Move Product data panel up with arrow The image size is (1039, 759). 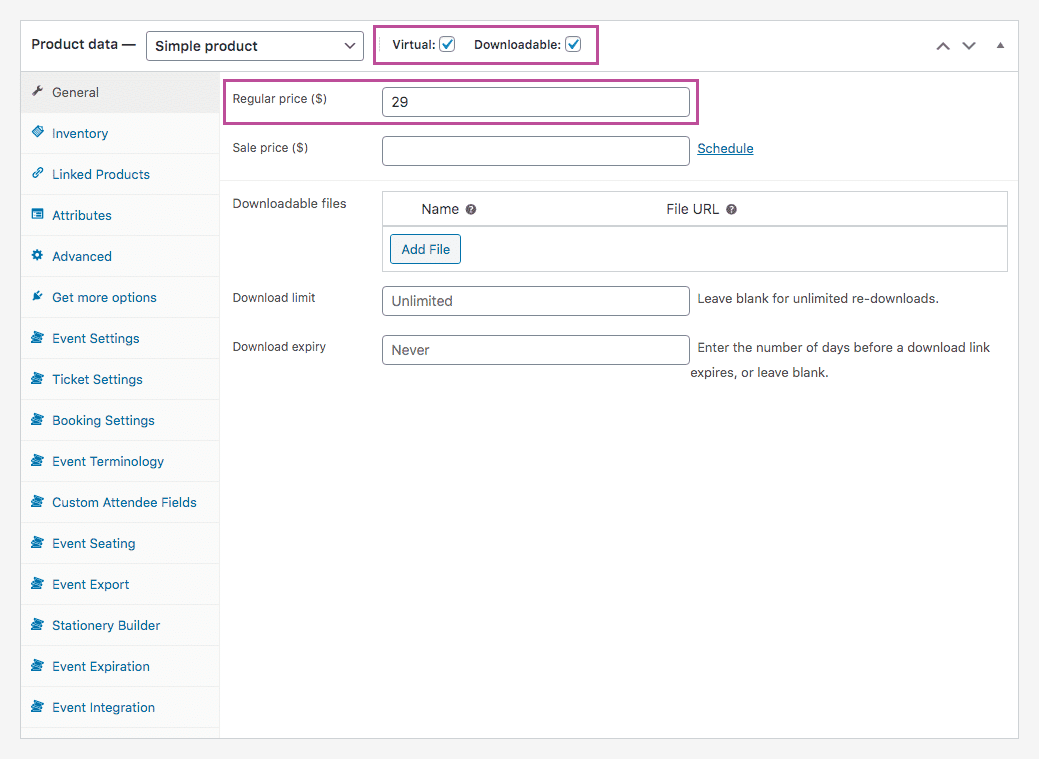(943, 46)
